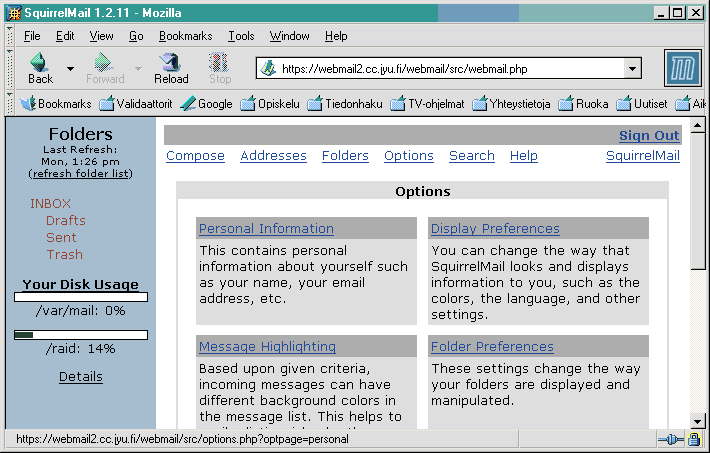Click the Search link

(x=472, y=155)
